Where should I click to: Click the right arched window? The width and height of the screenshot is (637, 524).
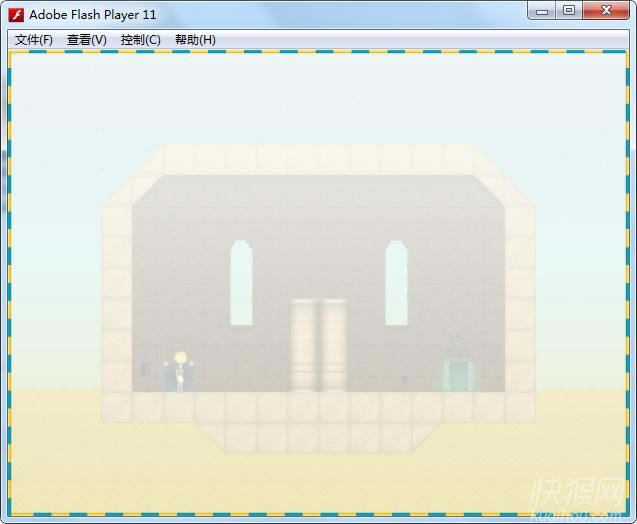pos(396,282)
